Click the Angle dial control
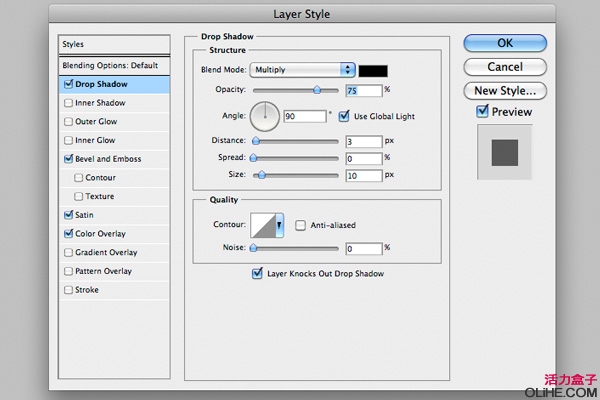The width and height of the screenshot is (600, 400). tap(265, 116)
